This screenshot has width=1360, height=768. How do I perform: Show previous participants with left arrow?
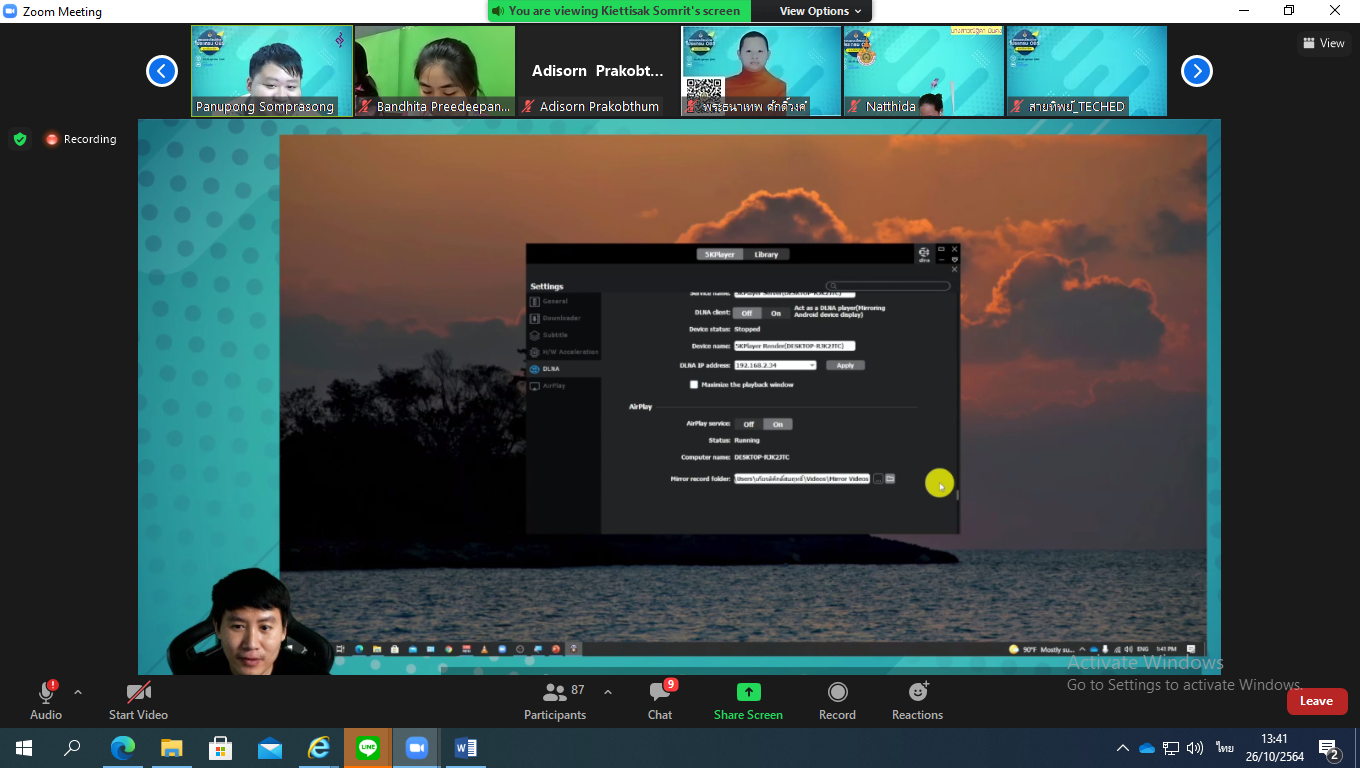(x=162, y=71)
